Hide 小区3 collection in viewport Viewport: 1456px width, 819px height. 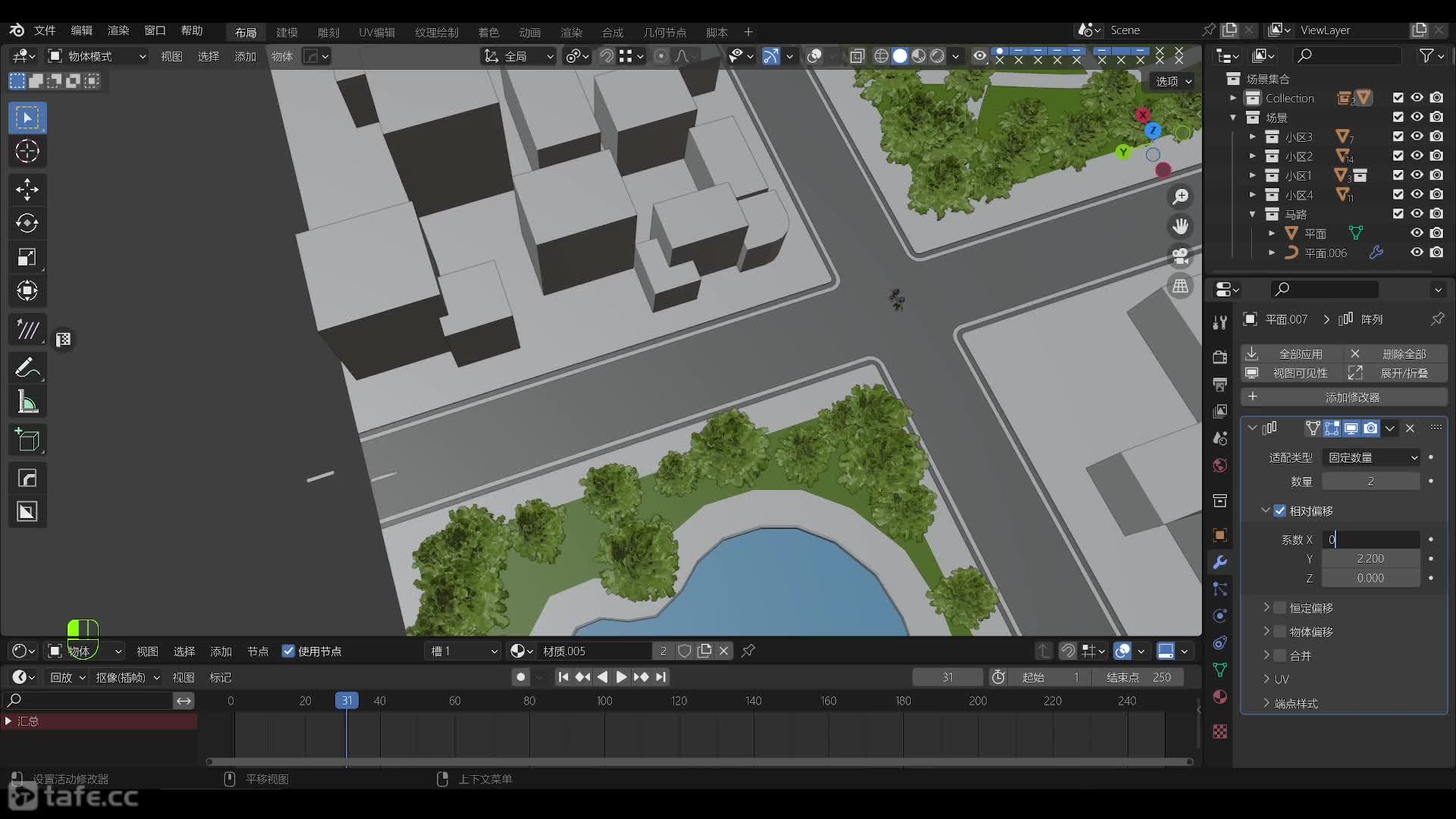[1417, 136]
